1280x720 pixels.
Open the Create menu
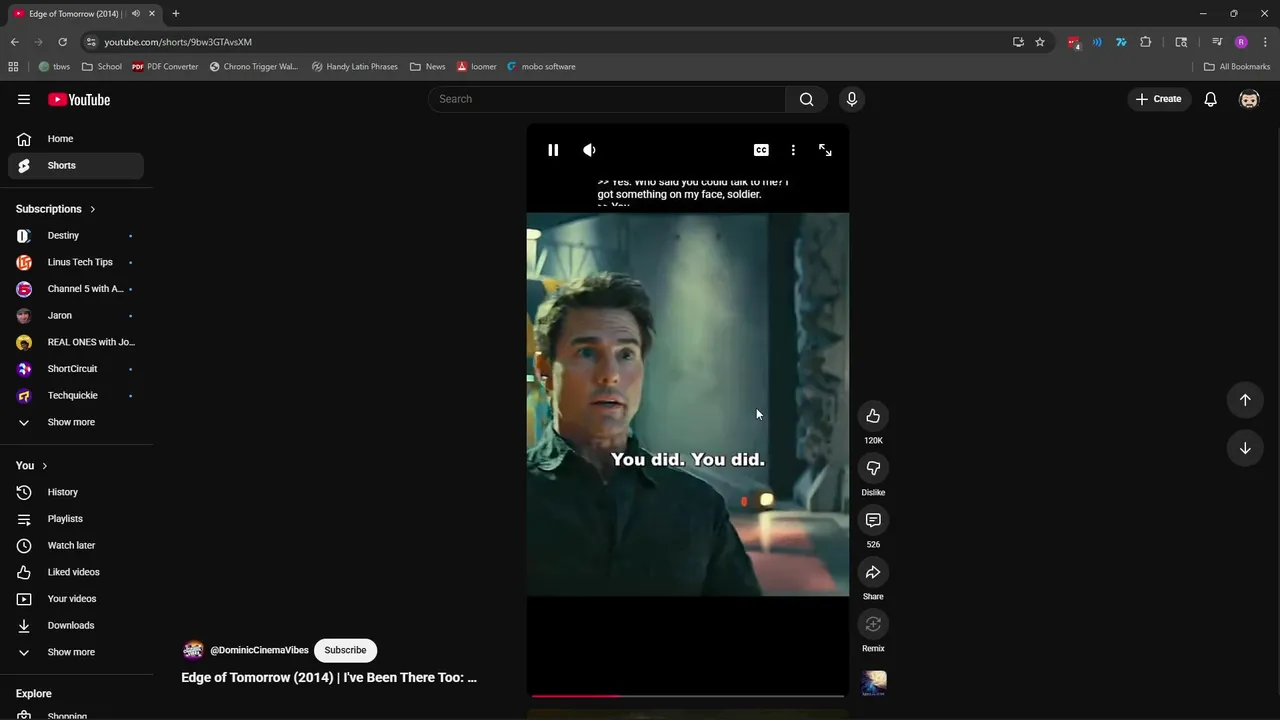pos(1158,99)
